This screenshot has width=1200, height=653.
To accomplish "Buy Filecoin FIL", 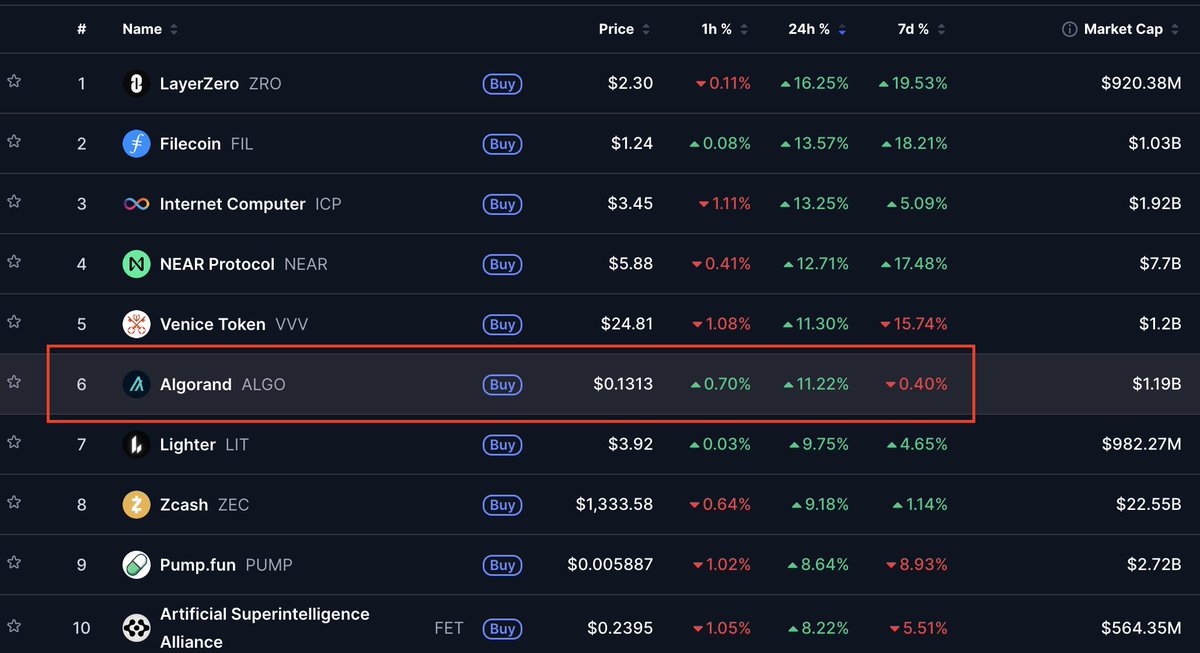I will 502,144.
